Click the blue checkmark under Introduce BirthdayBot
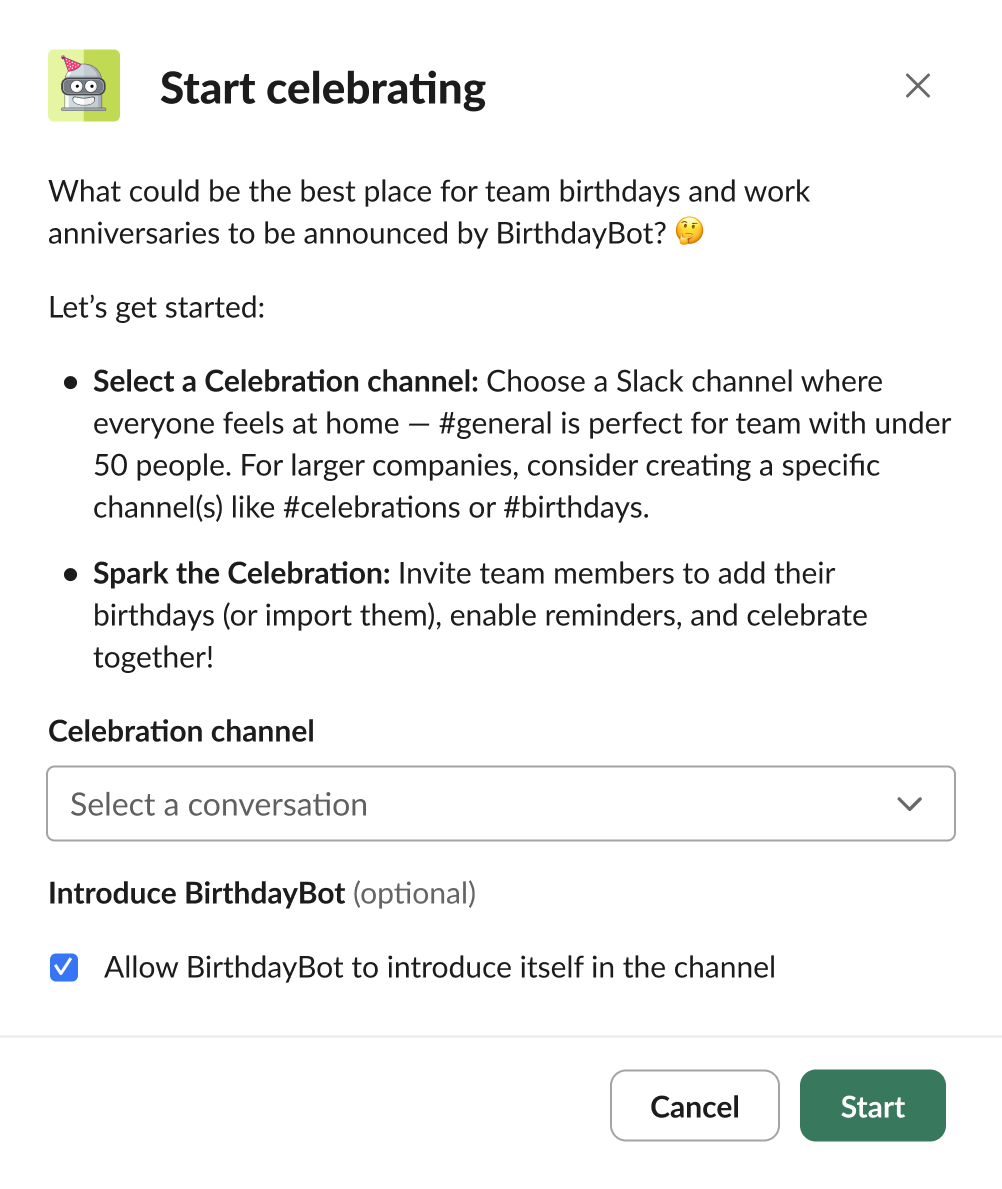Screen dimensions: 1002x1189 click(x=63, y=967)
